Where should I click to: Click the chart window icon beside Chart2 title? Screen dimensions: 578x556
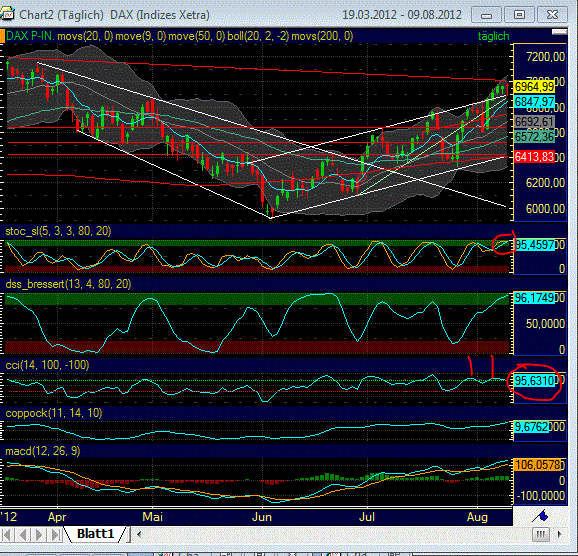tap(7, 15)
